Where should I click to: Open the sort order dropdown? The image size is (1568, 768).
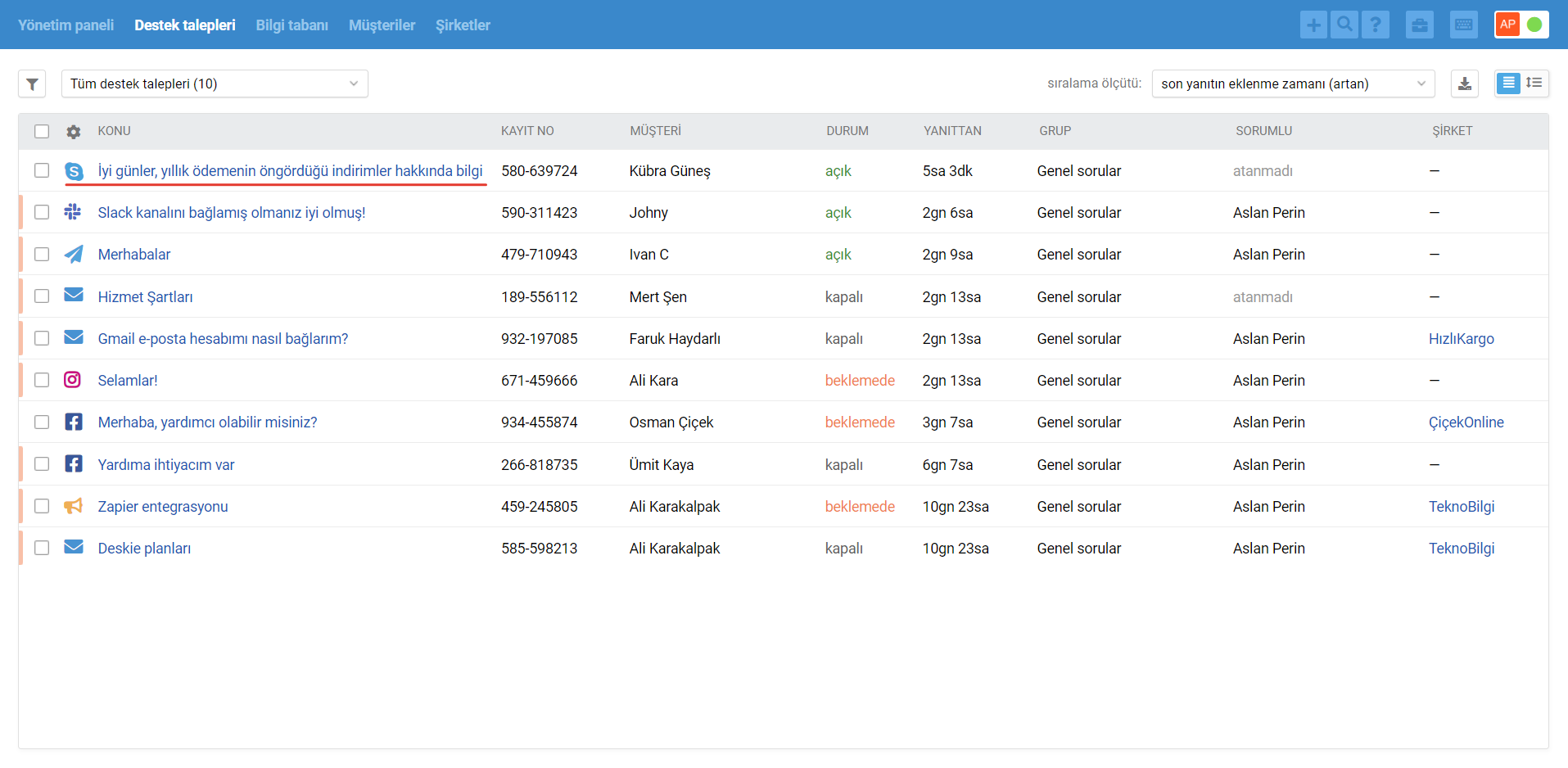pos(1293,84)
